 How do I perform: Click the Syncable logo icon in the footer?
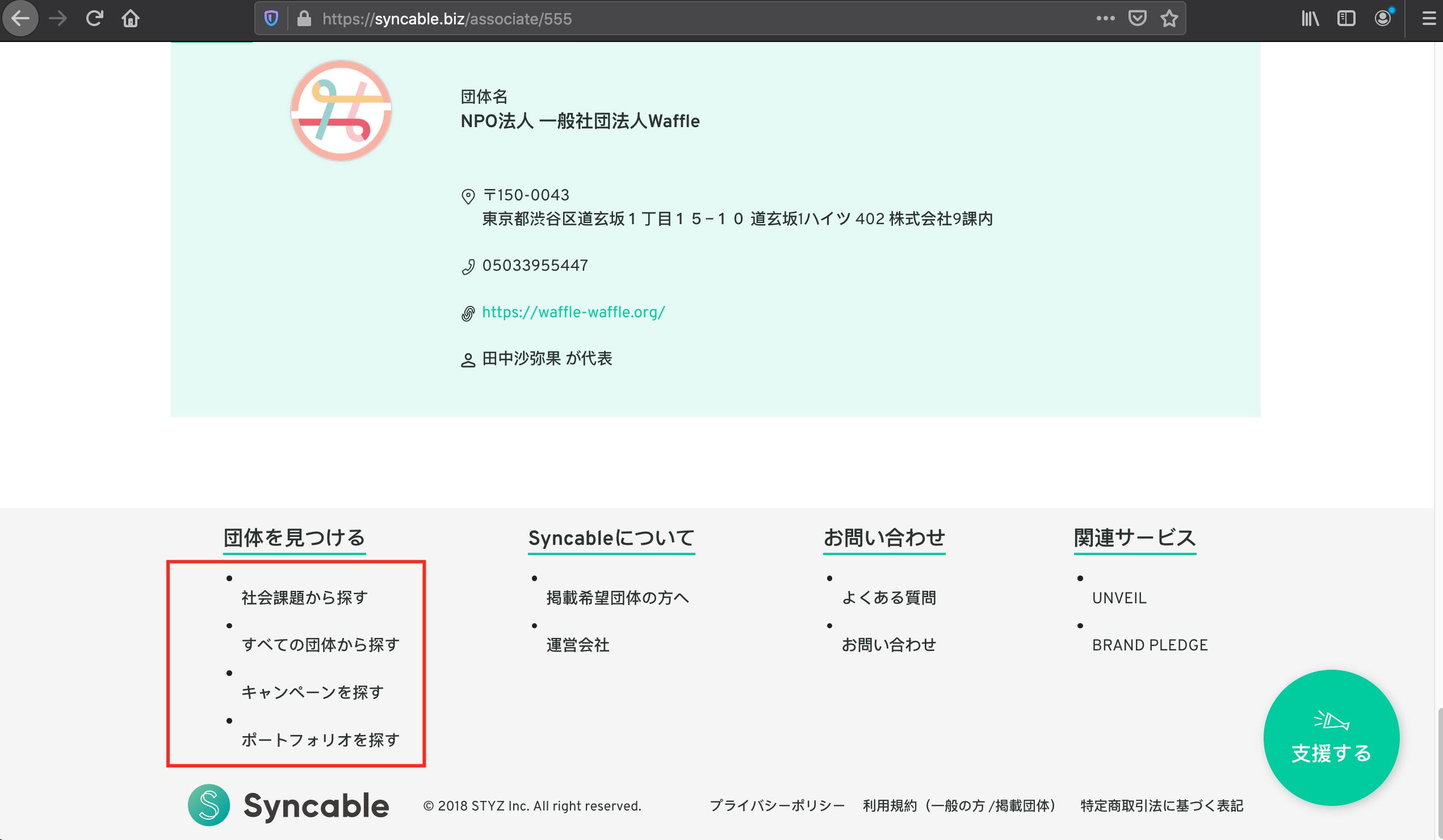pos(209,805)
